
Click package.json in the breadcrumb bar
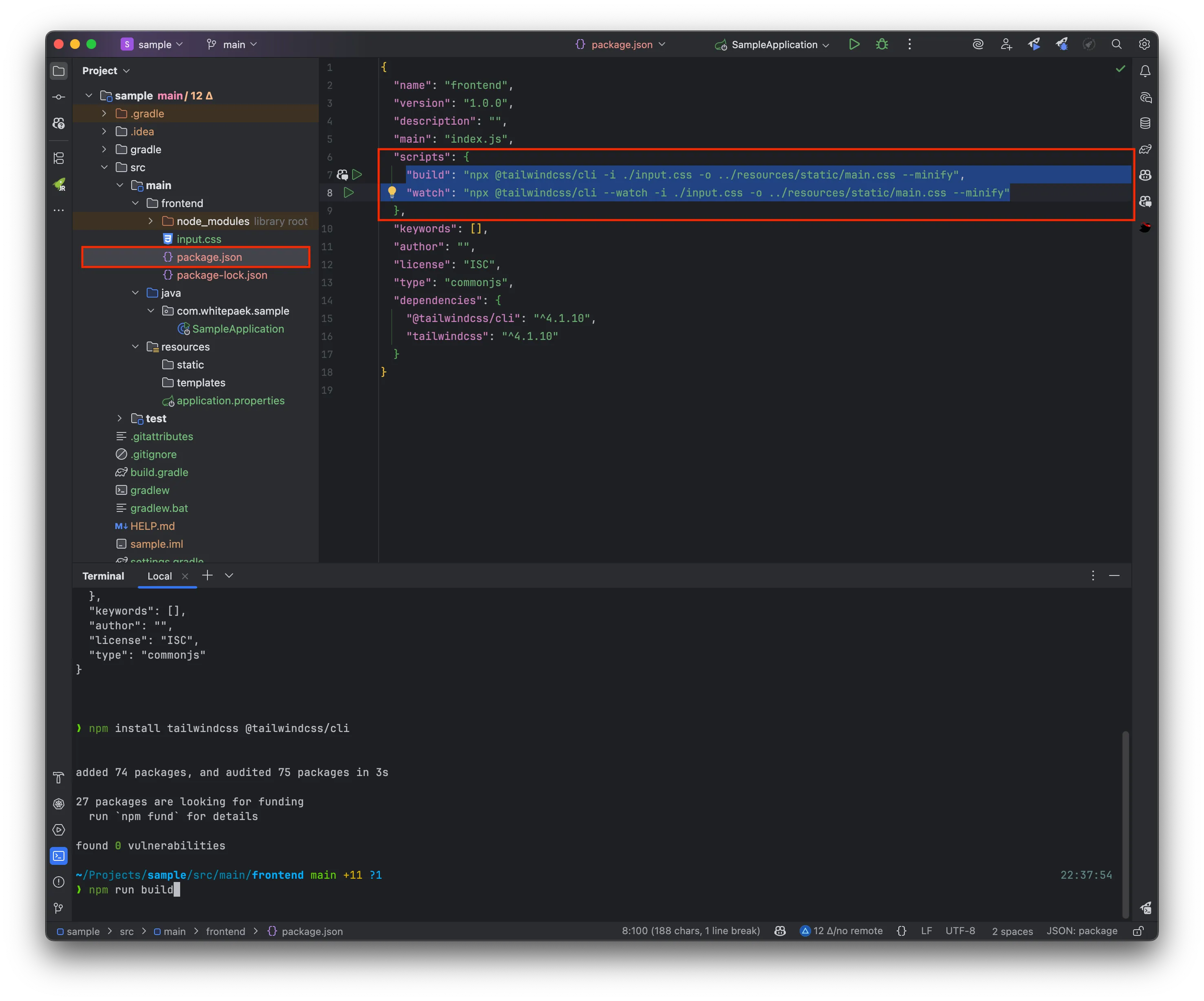(x=306, y=932)
